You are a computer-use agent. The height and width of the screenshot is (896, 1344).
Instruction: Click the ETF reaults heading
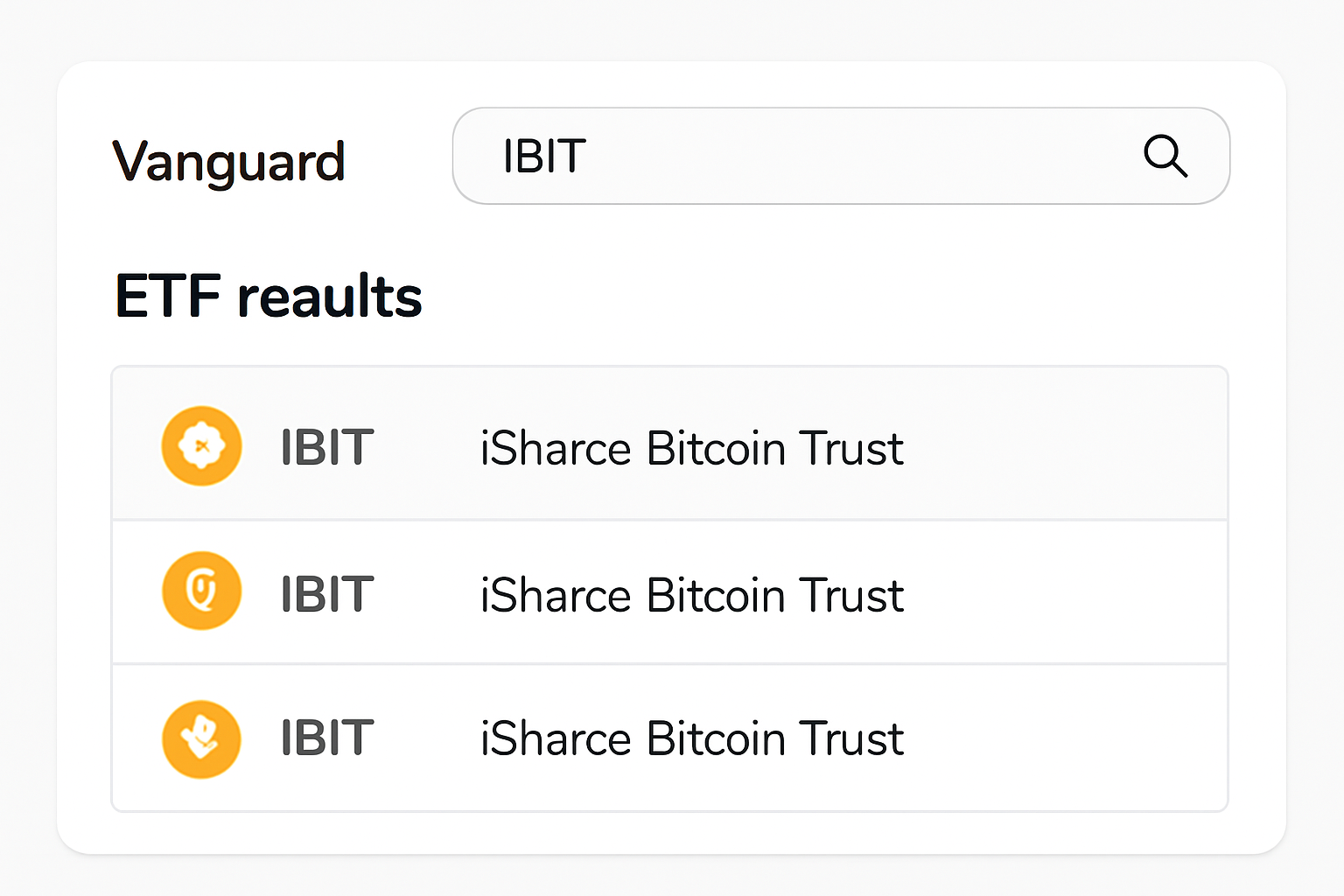point(268,297)
